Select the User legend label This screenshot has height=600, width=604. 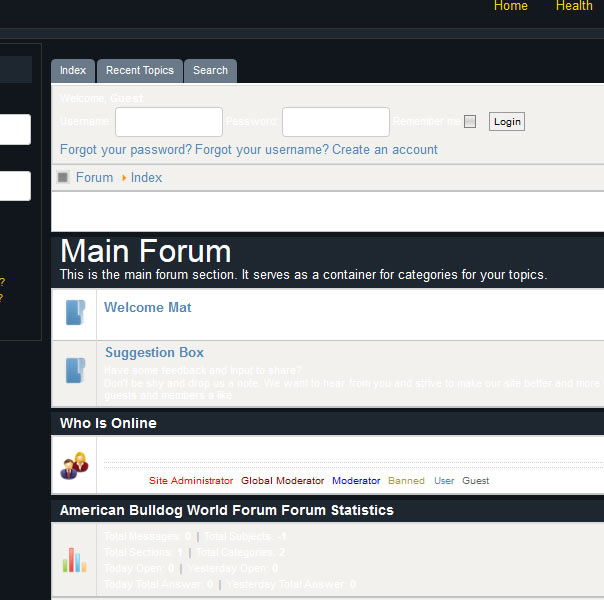coord(444,481)
